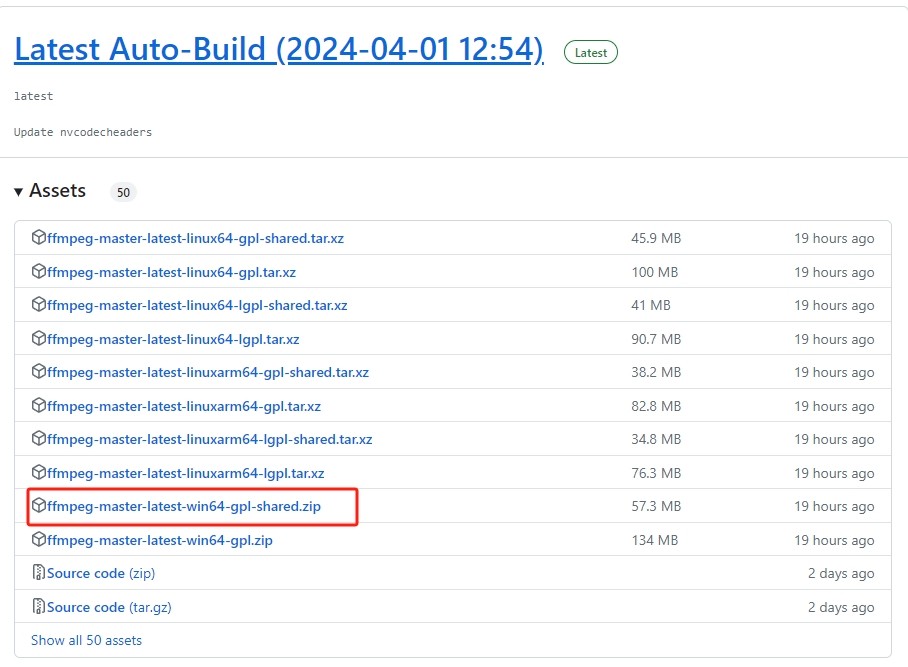Click zip file icon beside Source code (zip)
This screenshot has width=908, height=667.
38,573
